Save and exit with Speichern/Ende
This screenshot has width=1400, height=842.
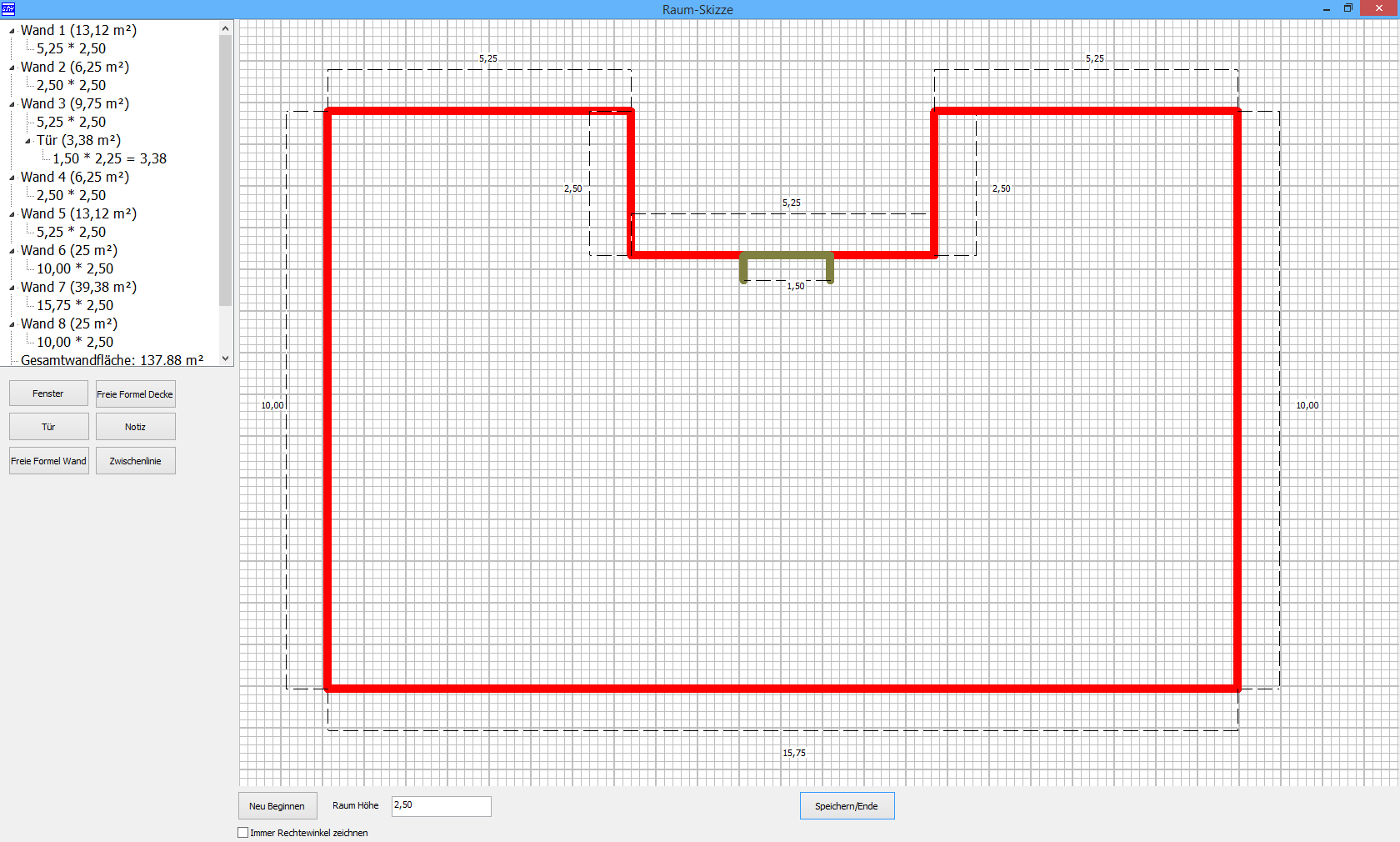coord(846,806)
